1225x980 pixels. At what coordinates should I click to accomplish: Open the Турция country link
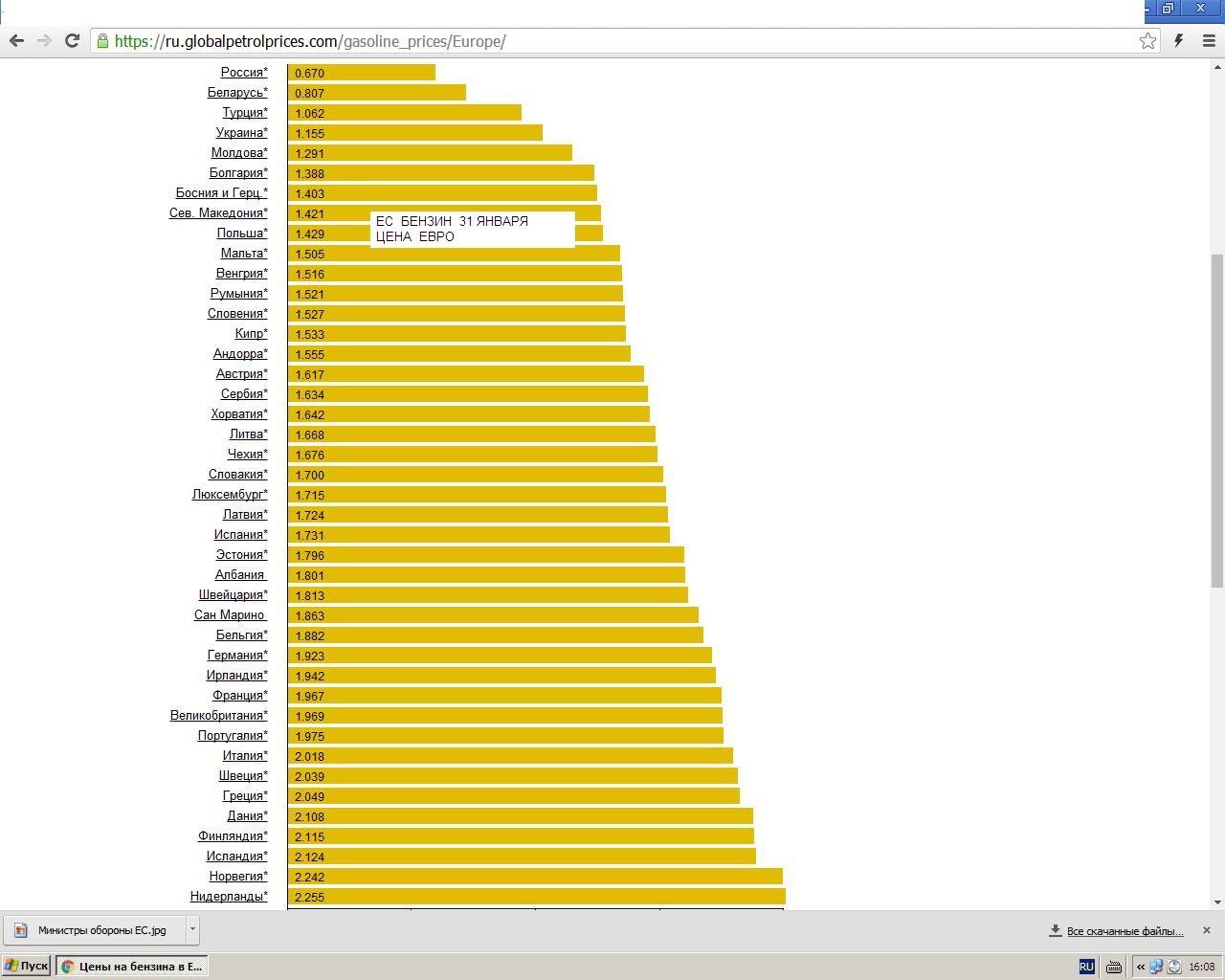(x=245, y=112)
